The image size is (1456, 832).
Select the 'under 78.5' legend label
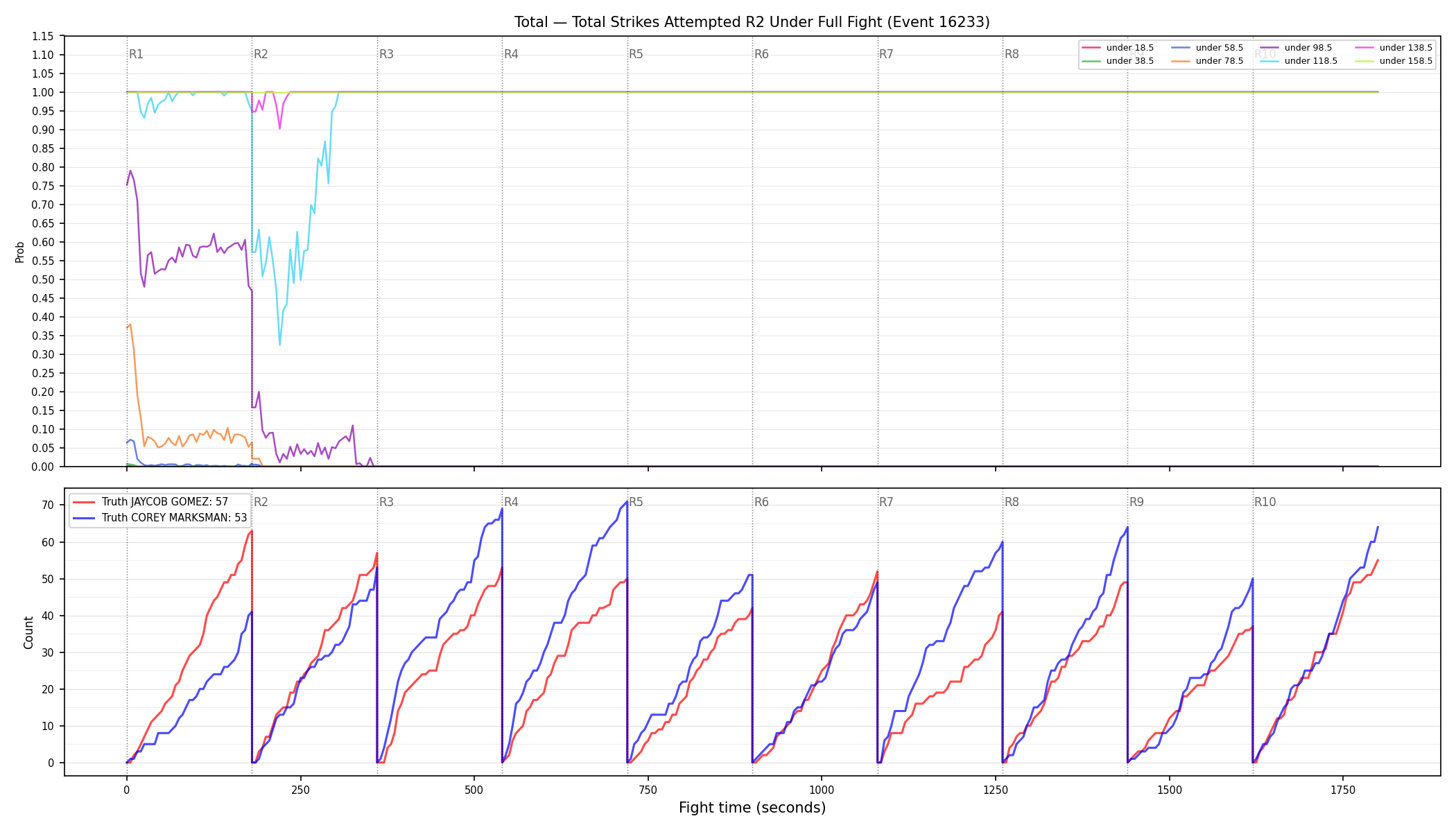pyautogui.click(x=1220, y=61)
